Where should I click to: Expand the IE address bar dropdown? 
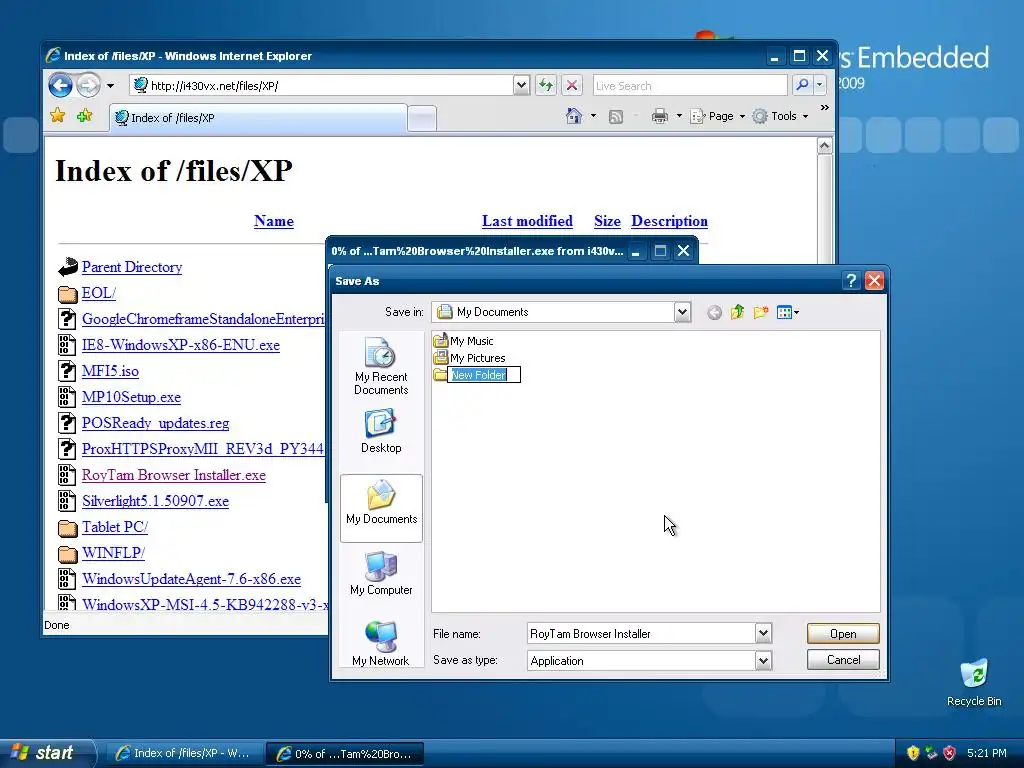click(520, 85)
